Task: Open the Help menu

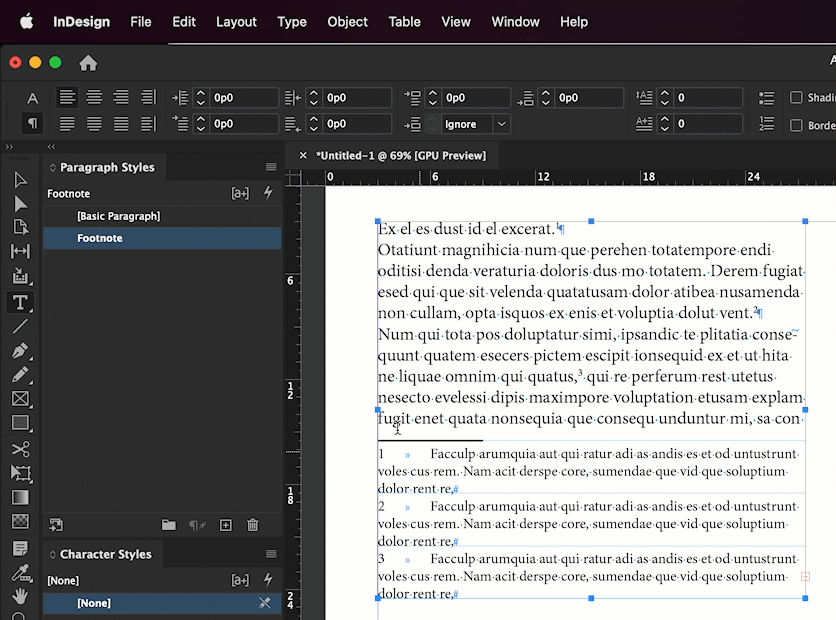Action: click(x=574, y=22)
